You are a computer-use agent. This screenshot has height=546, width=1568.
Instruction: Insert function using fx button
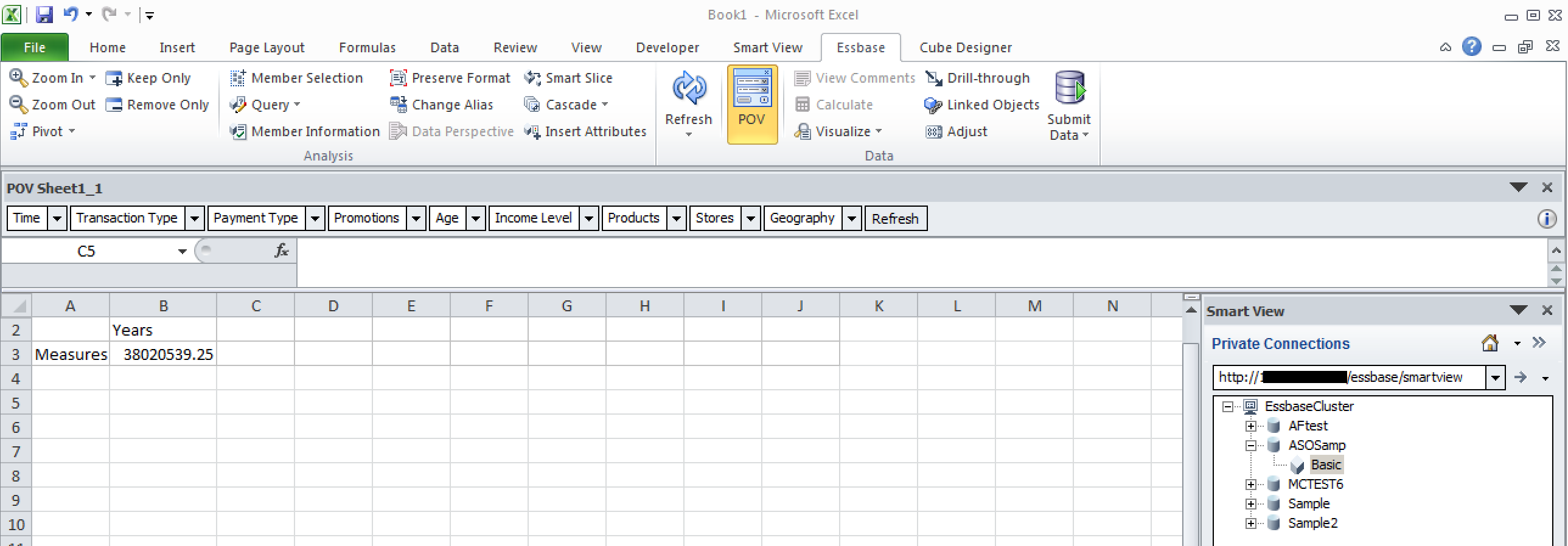click(x=280, y=251)
